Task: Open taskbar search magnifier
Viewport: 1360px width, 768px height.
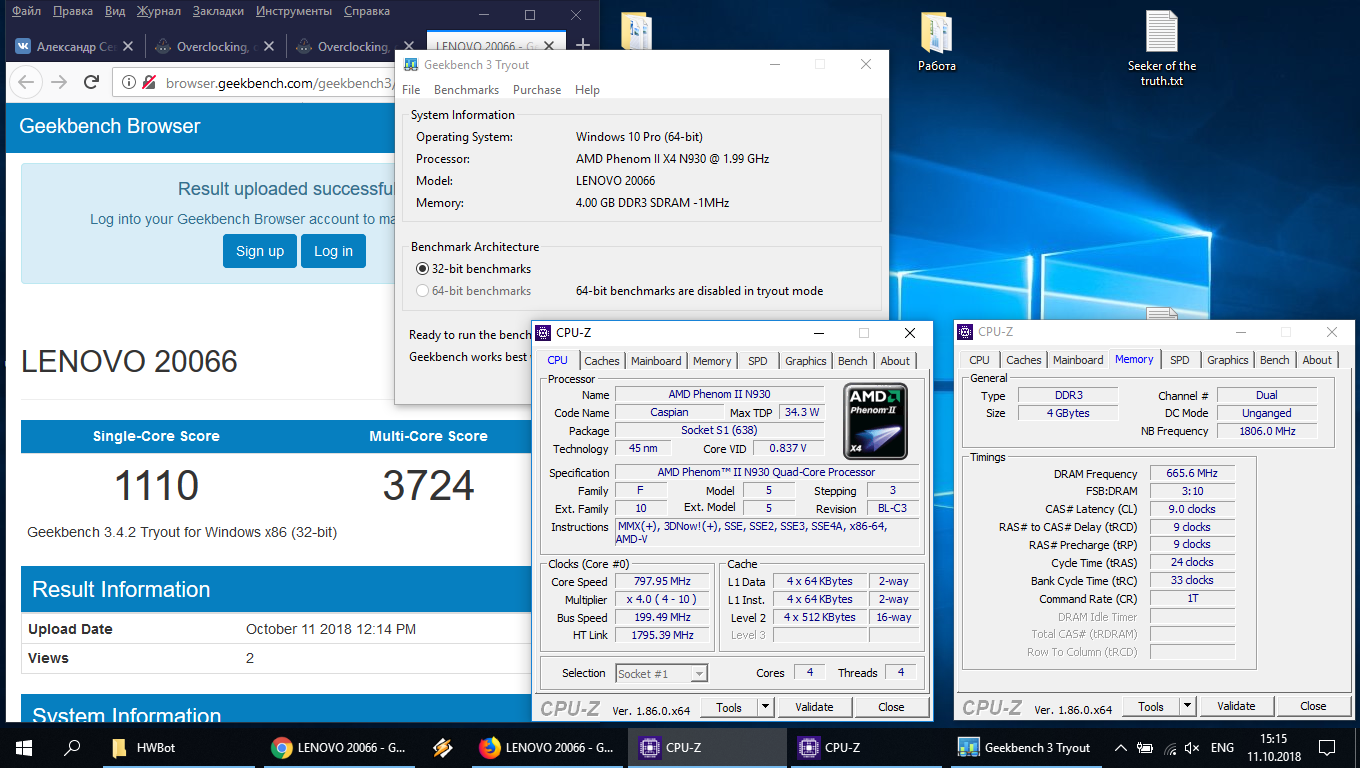Action: click(x=72, y=747)
